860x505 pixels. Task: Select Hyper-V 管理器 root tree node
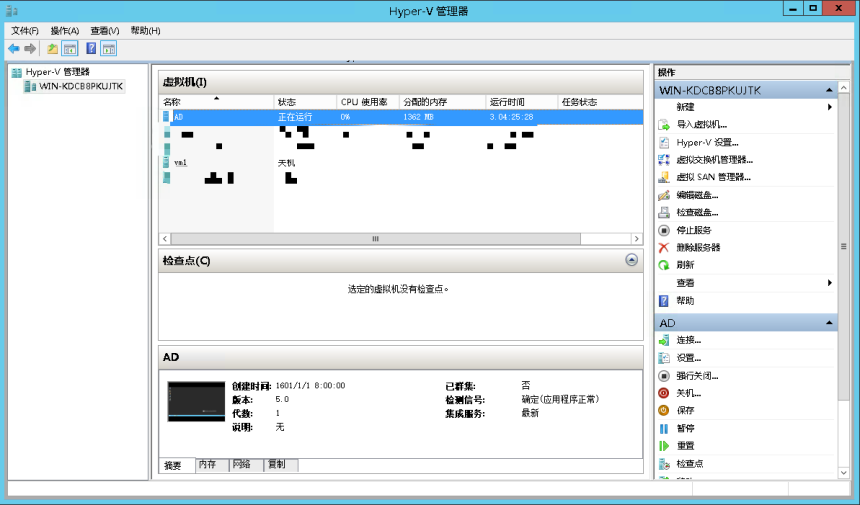click(57, 72)
